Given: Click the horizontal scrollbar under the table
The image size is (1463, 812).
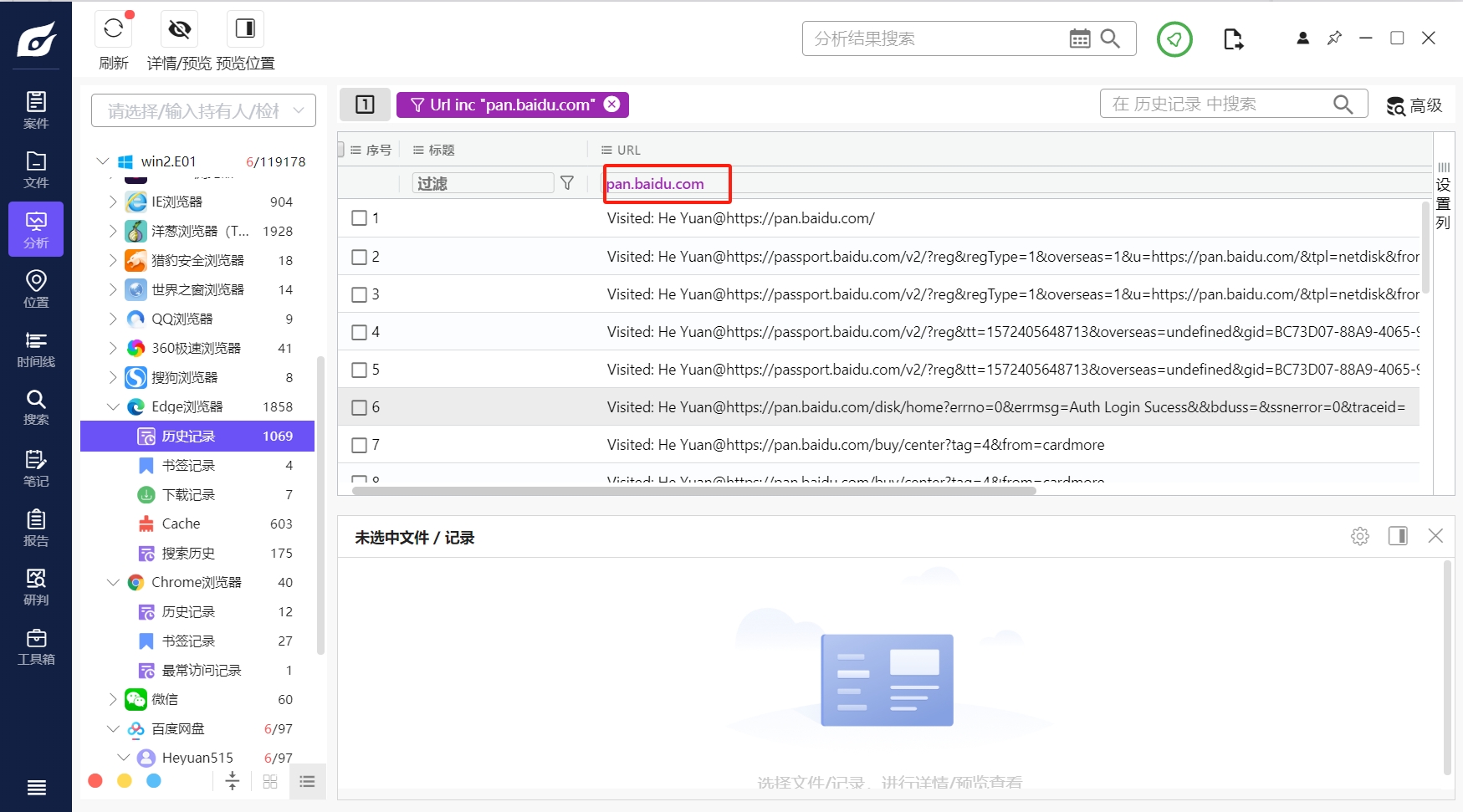Looking at the screenshot, I should tap(694, 491).
